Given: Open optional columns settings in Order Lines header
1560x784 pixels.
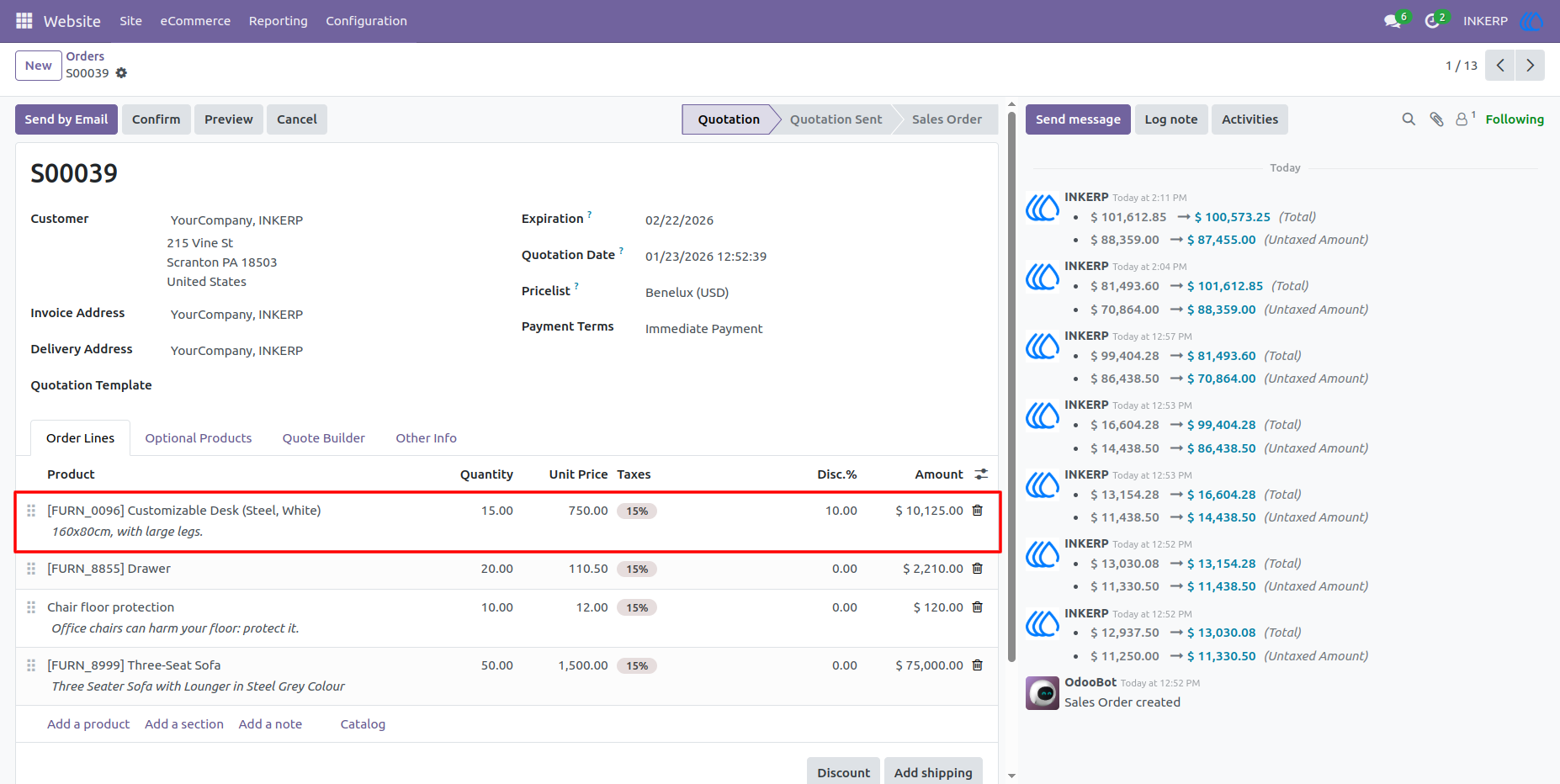Looking at the screenshot, I should click(x=981, y=474).
